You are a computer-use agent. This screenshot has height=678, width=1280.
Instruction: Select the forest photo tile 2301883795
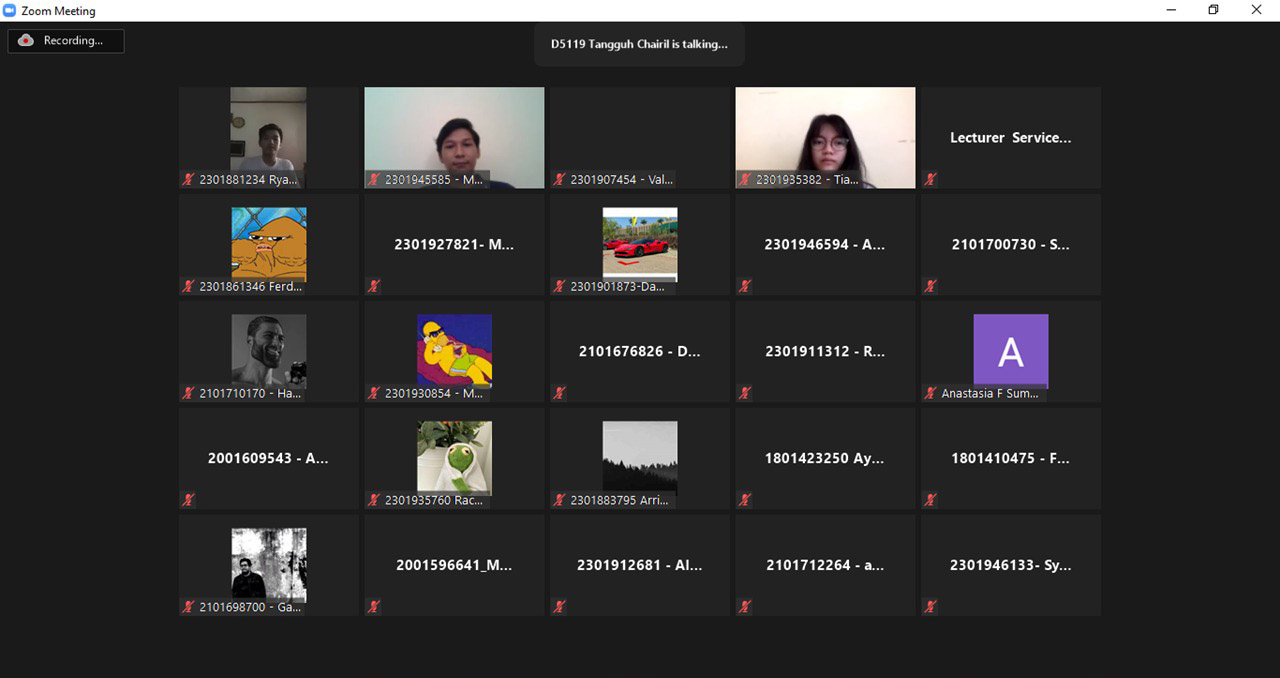point(640,457)
